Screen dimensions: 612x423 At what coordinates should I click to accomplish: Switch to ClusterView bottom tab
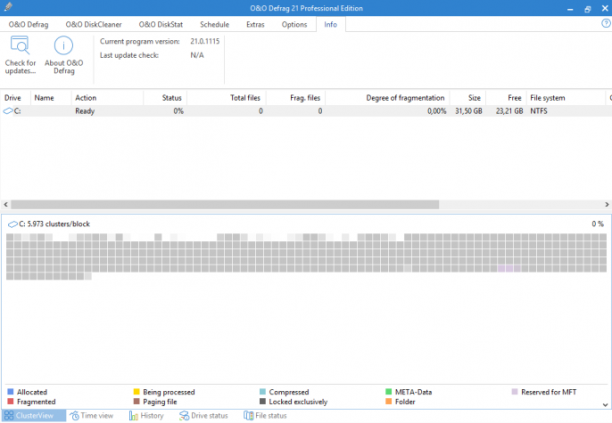point(34,416)
